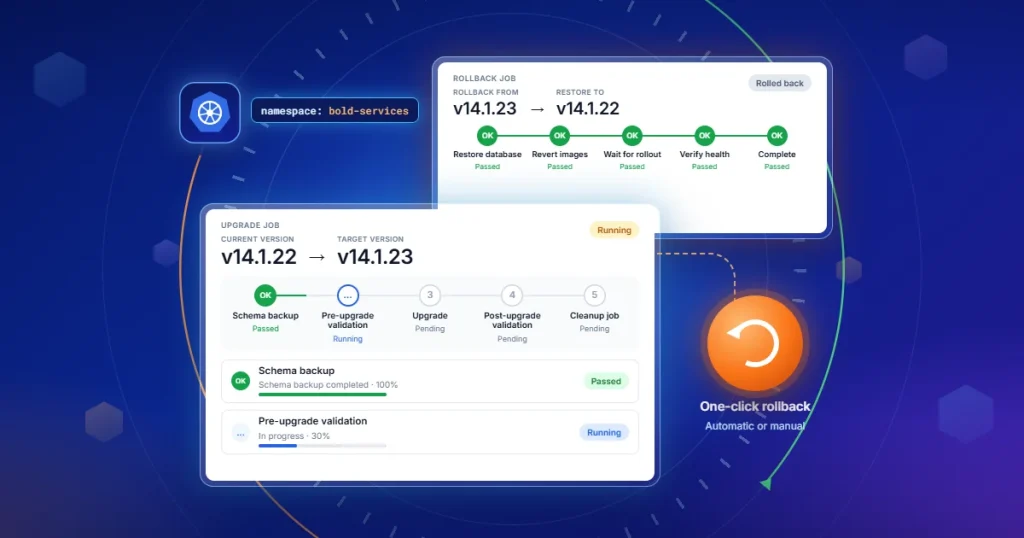Click the Kubernetes helm wheel icon

coord(210,112)
